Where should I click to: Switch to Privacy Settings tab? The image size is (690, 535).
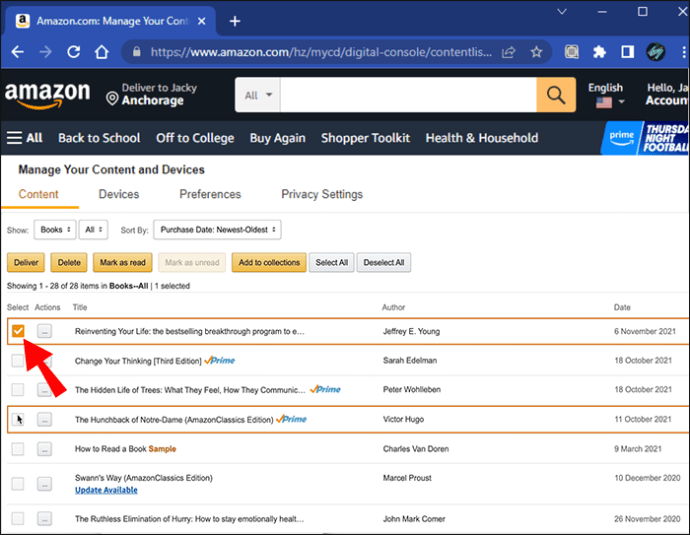pyautogui.click(x=322, y=194)
